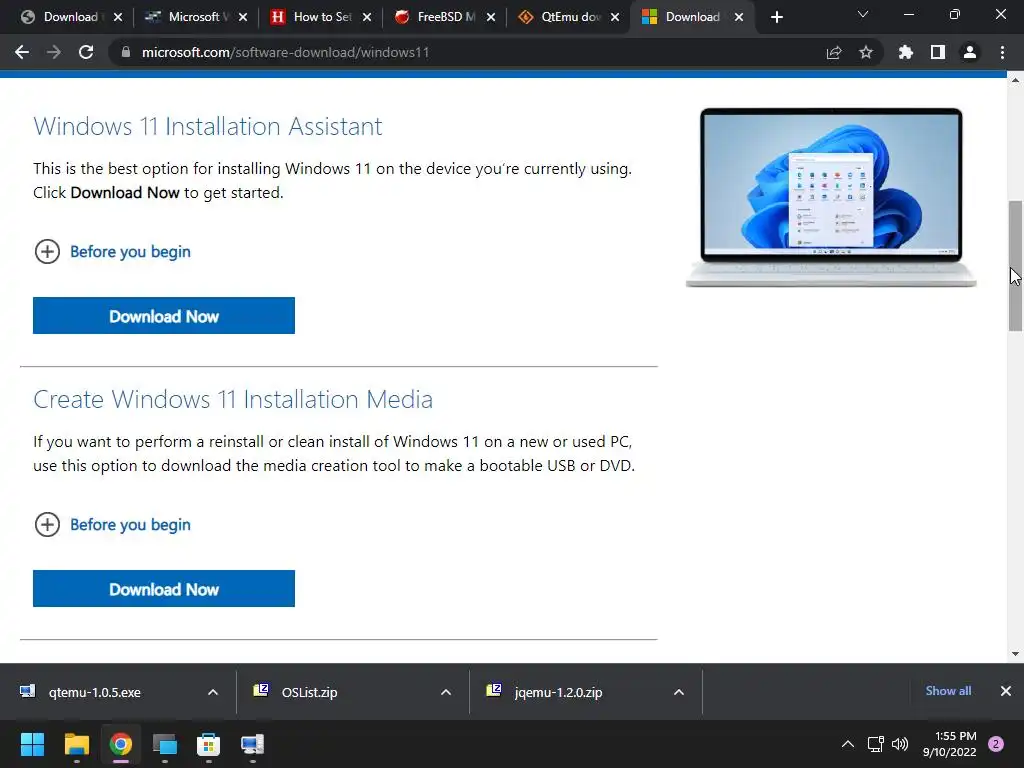1024x768 pixels.
Task: Click the browser forward arrow
Action: [x=54, y=52]
